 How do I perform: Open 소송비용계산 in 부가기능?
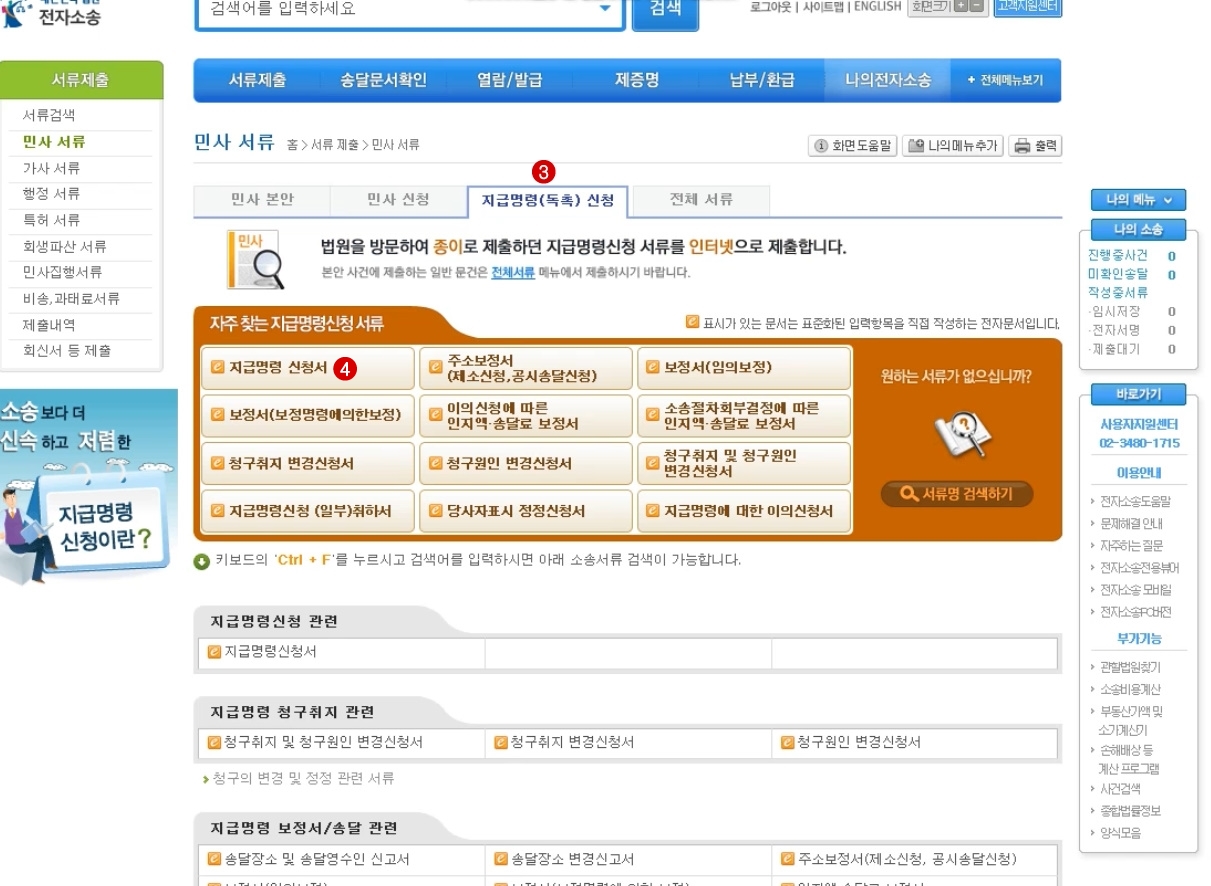(x=1130, y=690)
